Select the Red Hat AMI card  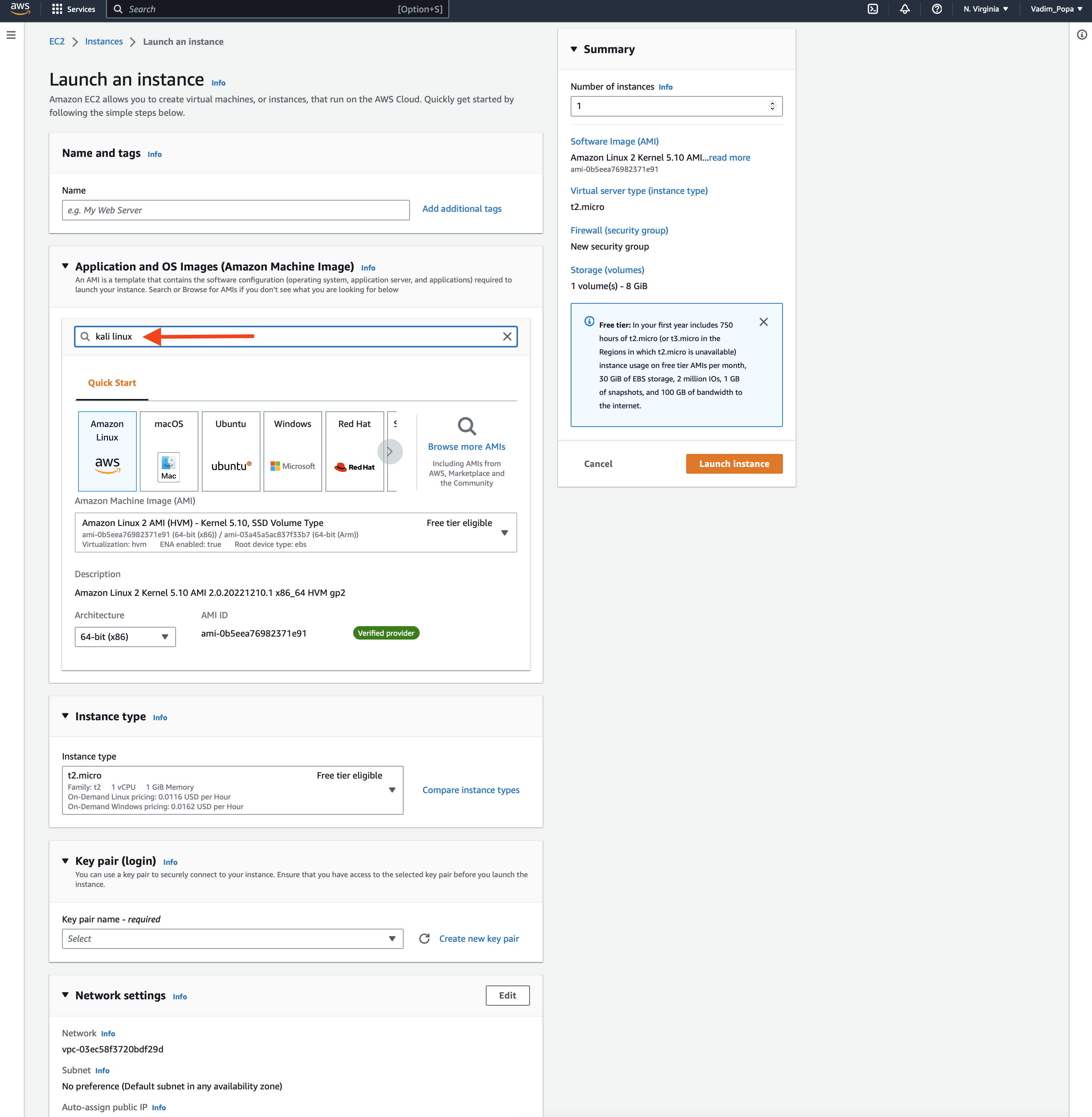(354, 451)
